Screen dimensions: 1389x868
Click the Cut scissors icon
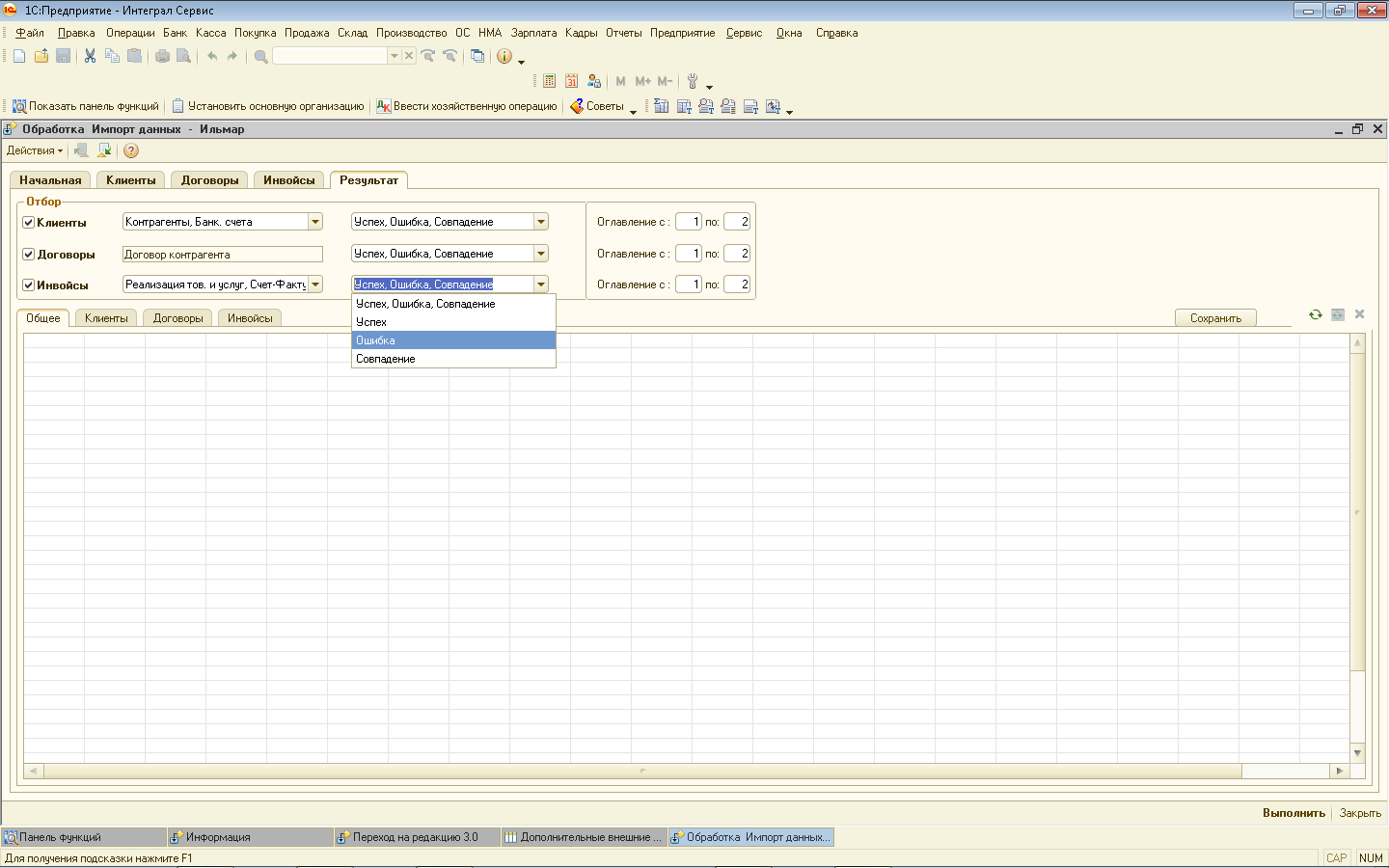click(90, 56)
